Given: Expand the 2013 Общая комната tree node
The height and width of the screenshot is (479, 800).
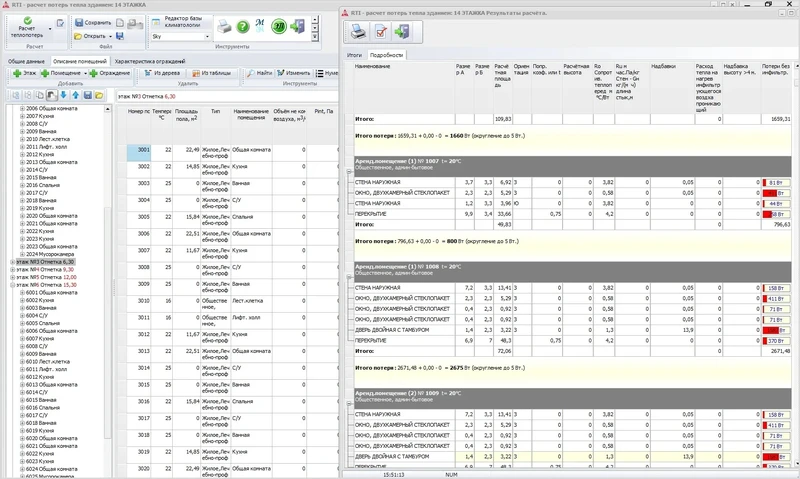Looking at the screenshot, I should pos(22,162).
